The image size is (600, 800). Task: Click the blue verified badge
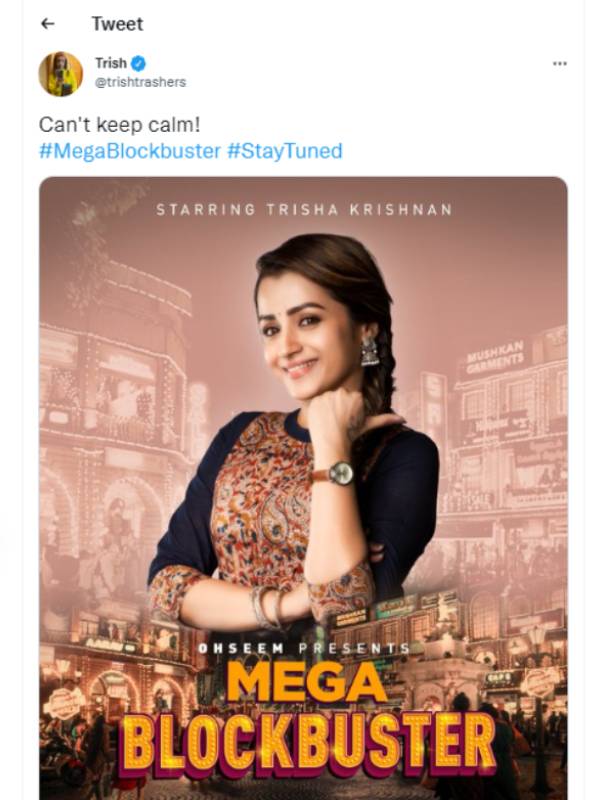pyautogui.click(x=139, y=63)
